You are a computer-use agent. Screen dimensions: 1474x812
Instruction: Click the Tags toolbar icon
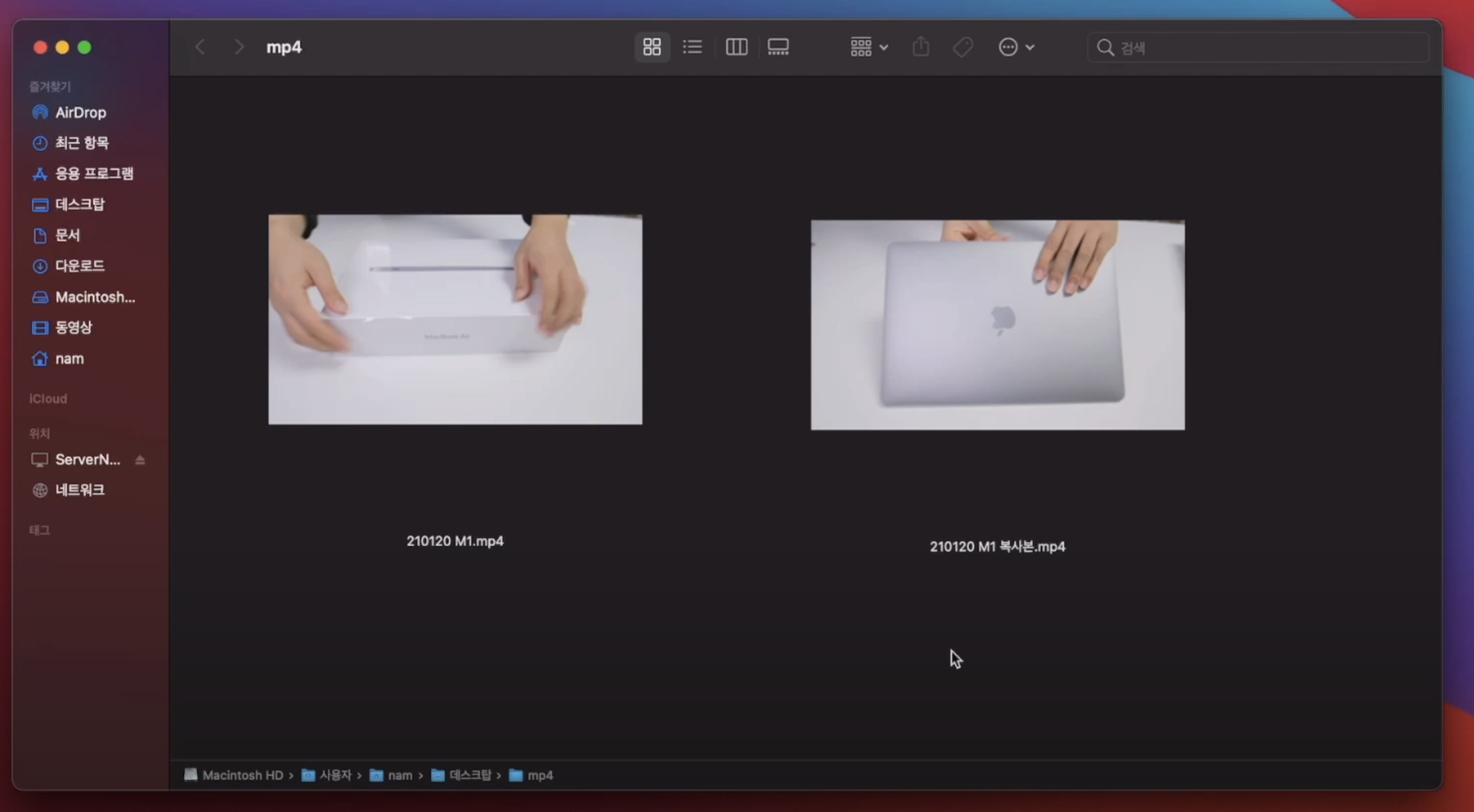(962, 47)
